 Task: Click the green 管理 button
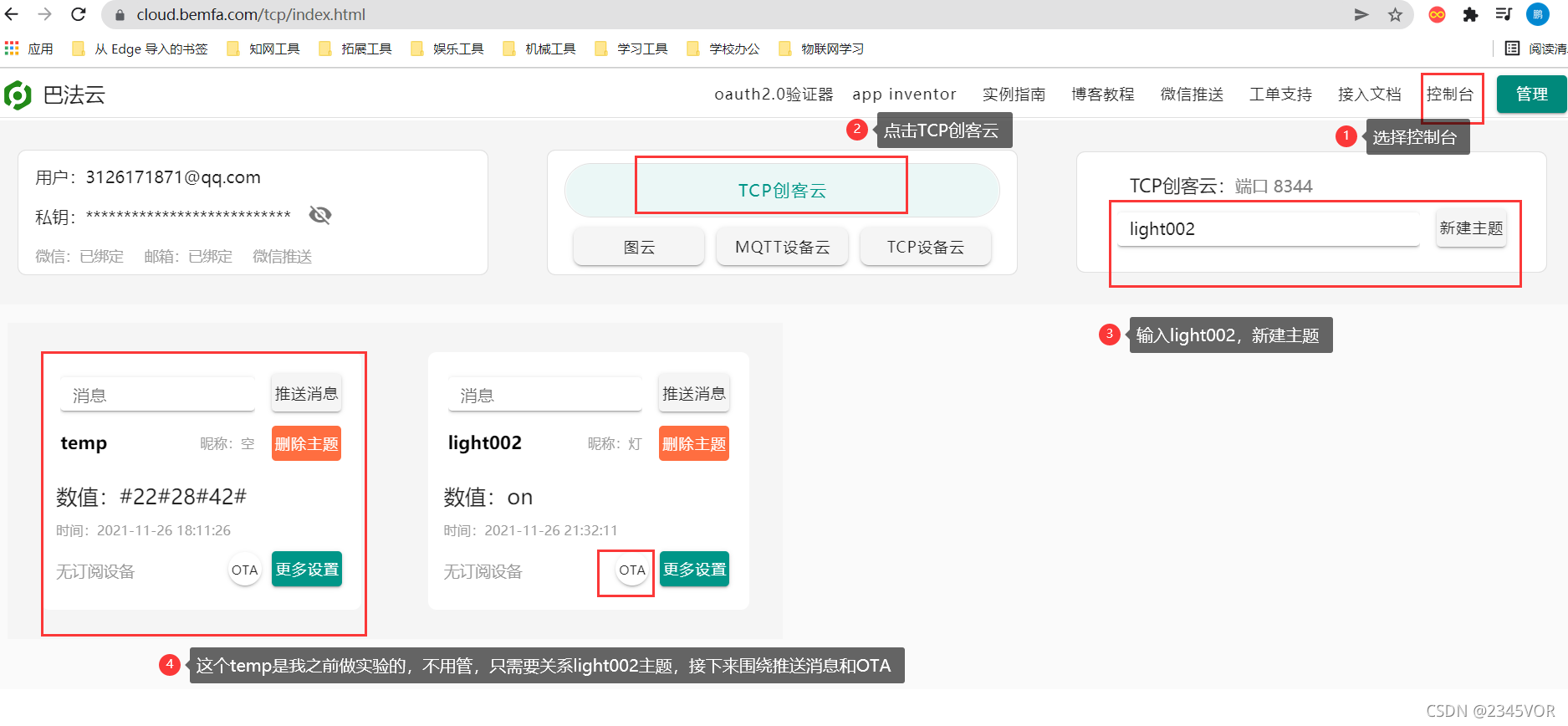[1531, 95]
